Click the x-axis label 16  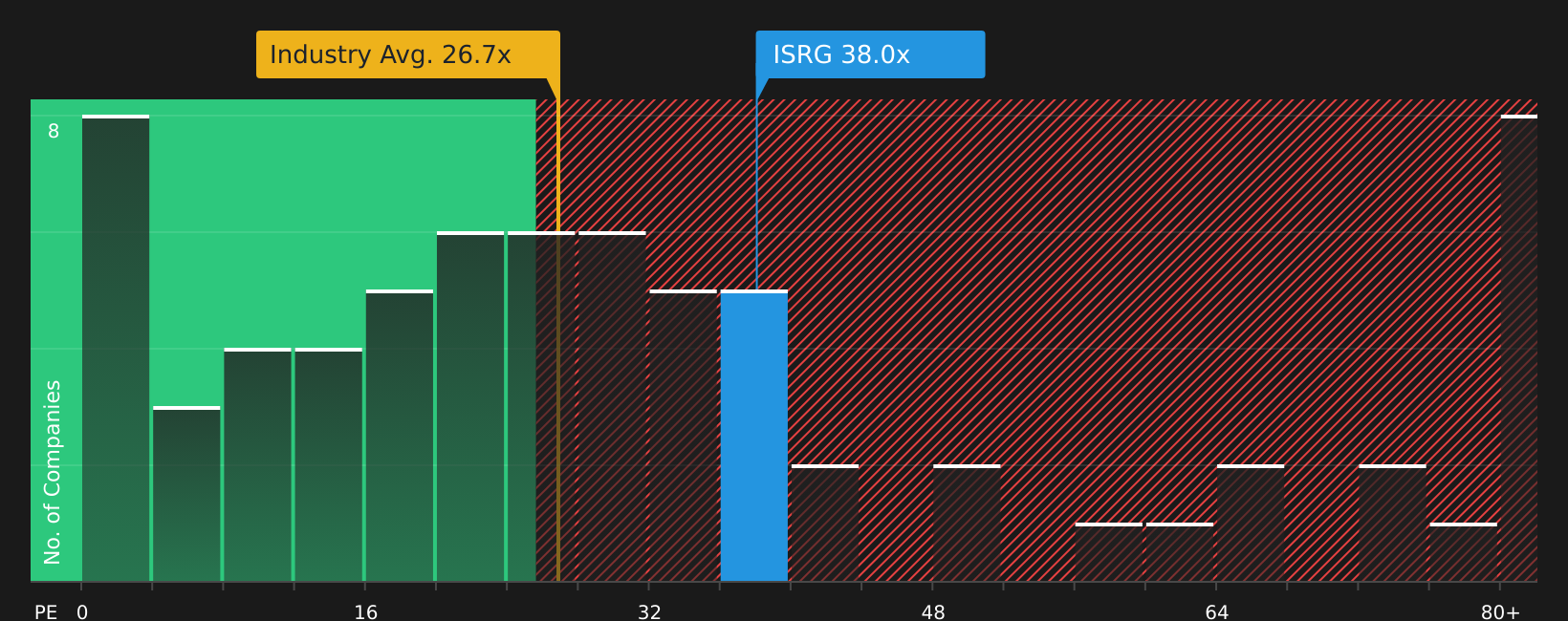(x=366, y=612)
